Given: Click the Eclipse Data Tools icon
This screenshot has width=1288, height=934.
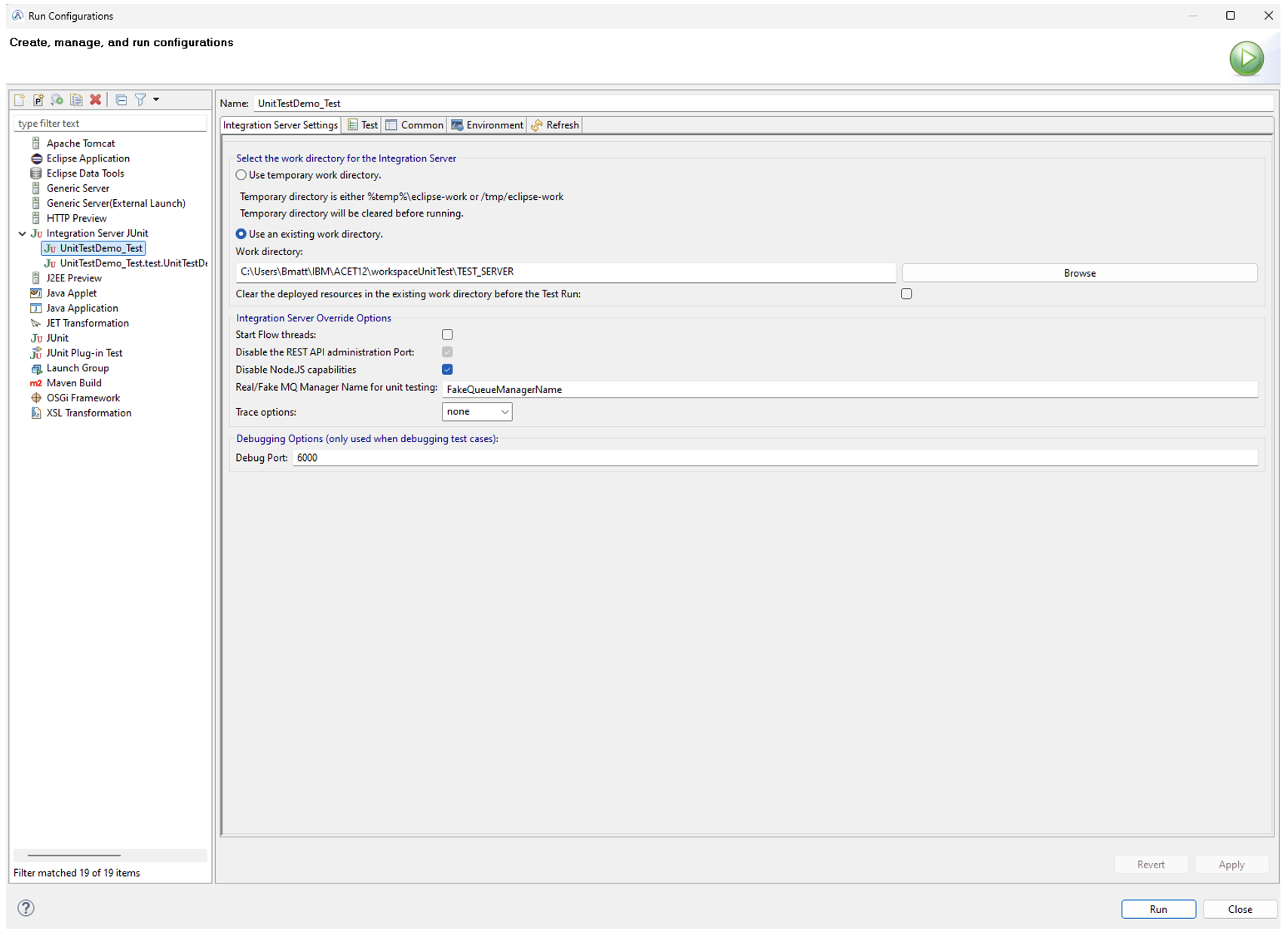Looking at the screenshot, I should [x=36, y=174].
